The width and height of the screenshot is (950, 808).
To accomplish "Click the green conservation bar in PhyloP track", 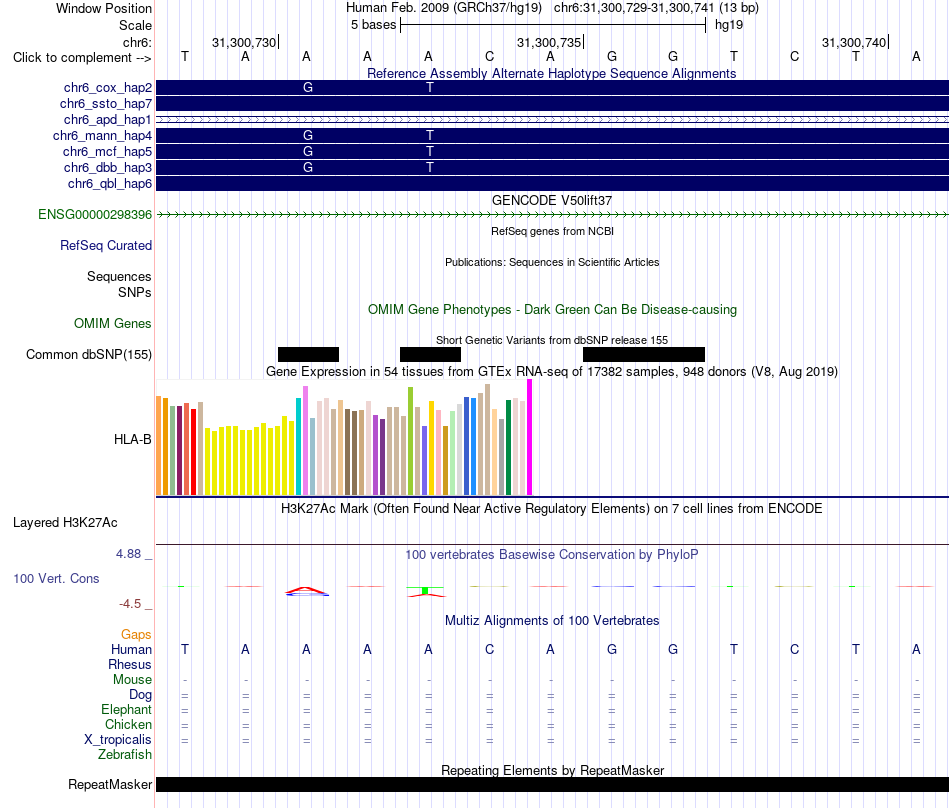I will pos(425,591).
